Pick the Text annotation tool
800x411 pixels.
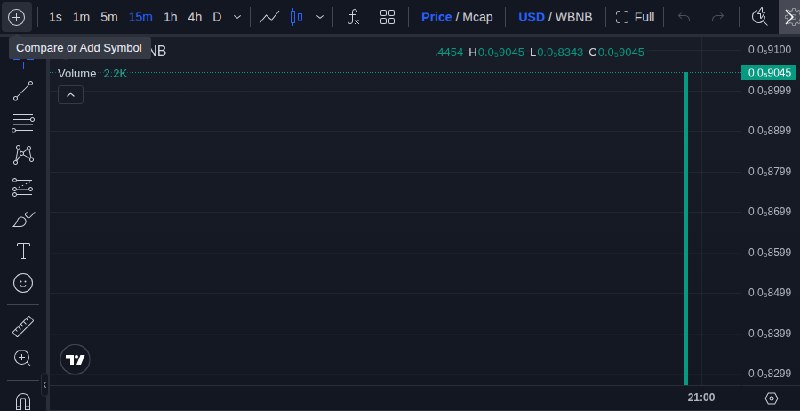[23, 251]
